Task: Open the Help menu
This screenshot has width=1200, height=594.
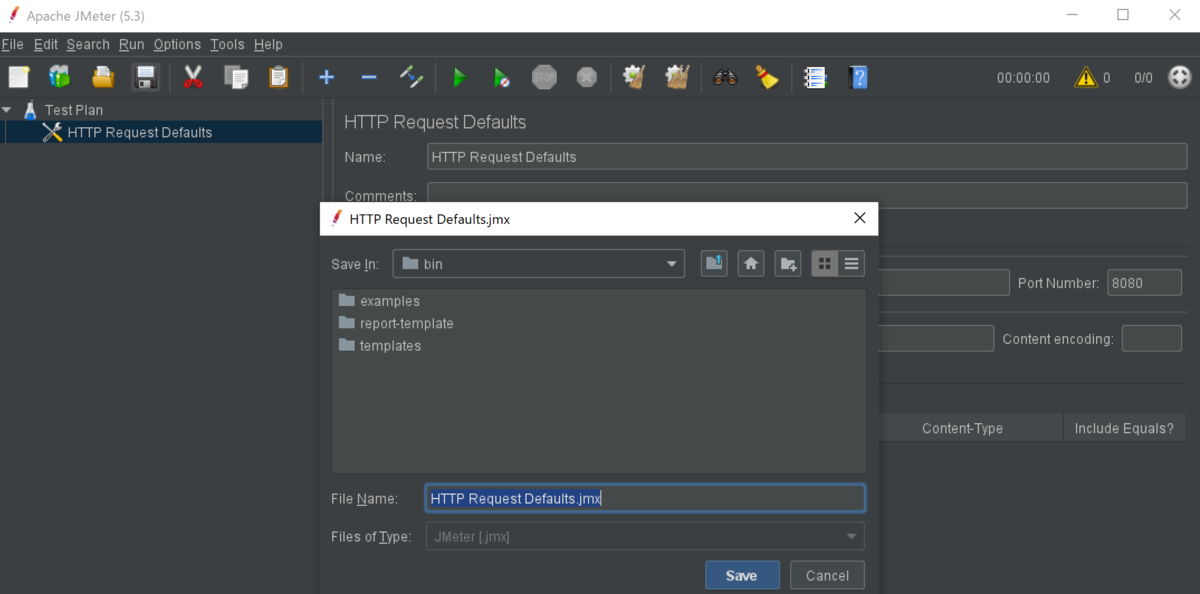Action: click(268, 44)
